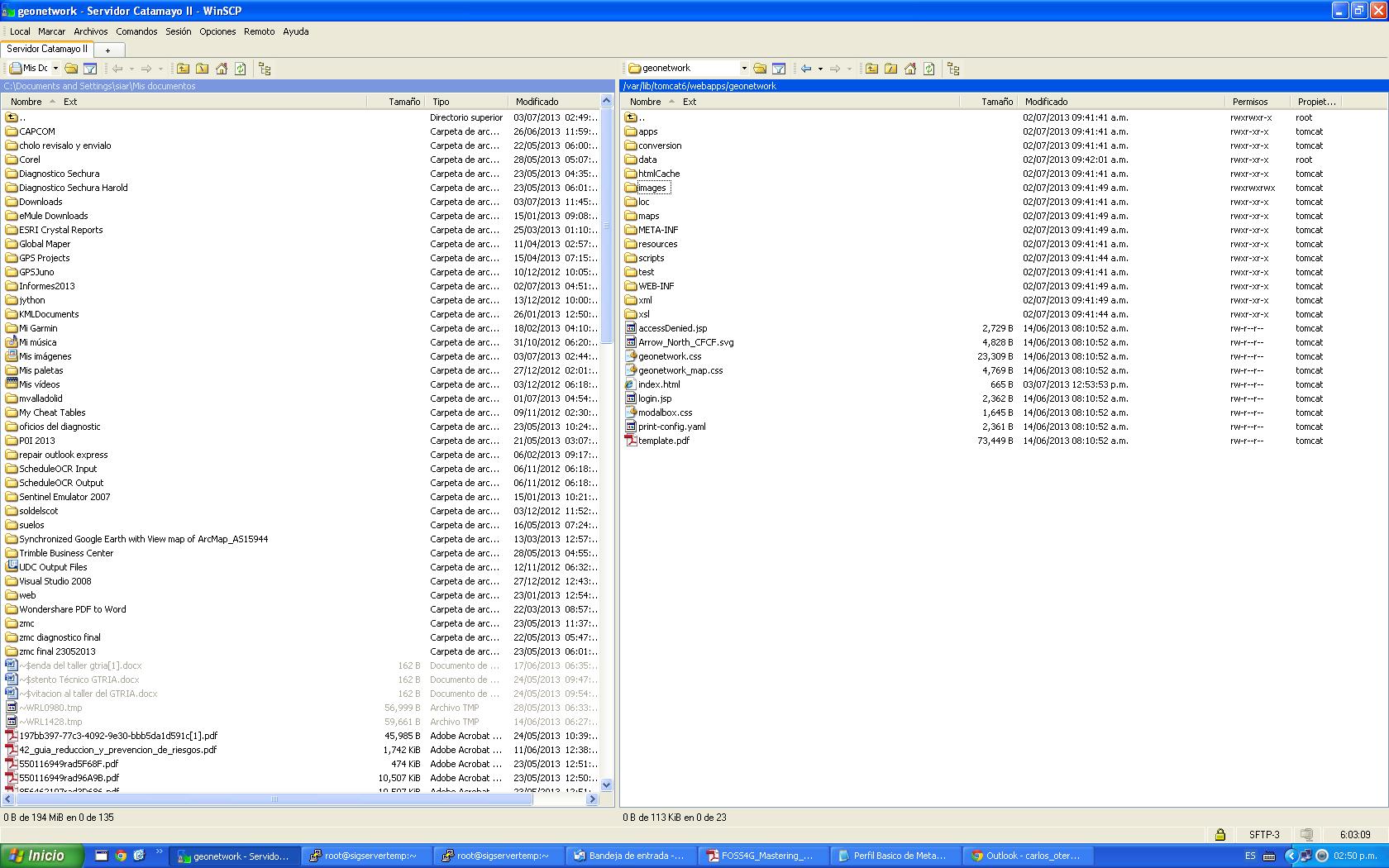Open local directory browse folder icon
The width and height of the screenshot is (1389, 868).
[72, 69]
